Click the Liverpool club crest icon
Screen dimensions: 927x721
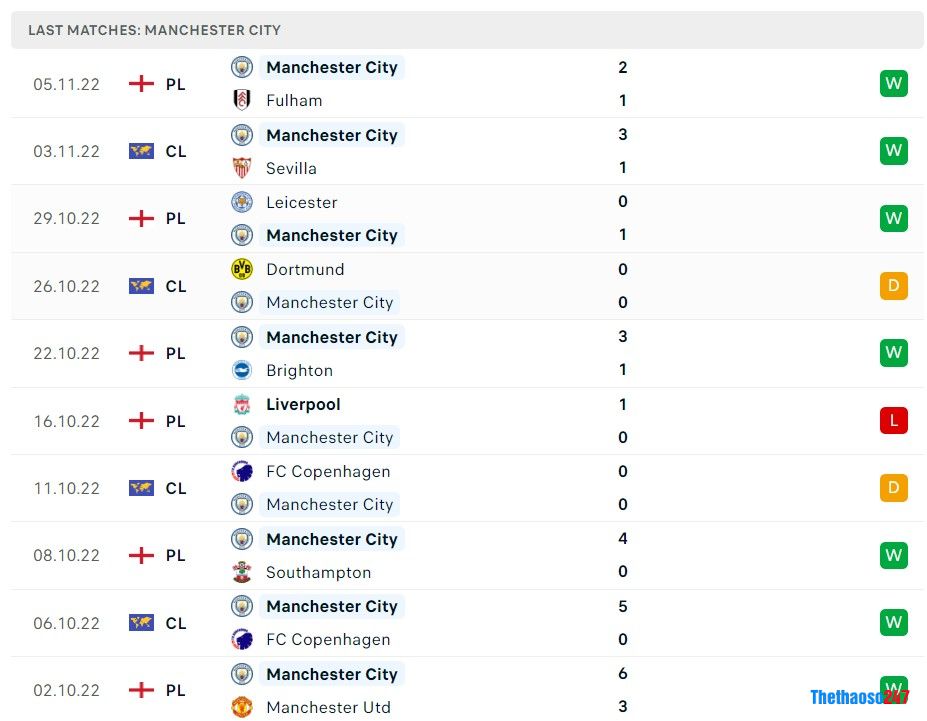point(242,405)
